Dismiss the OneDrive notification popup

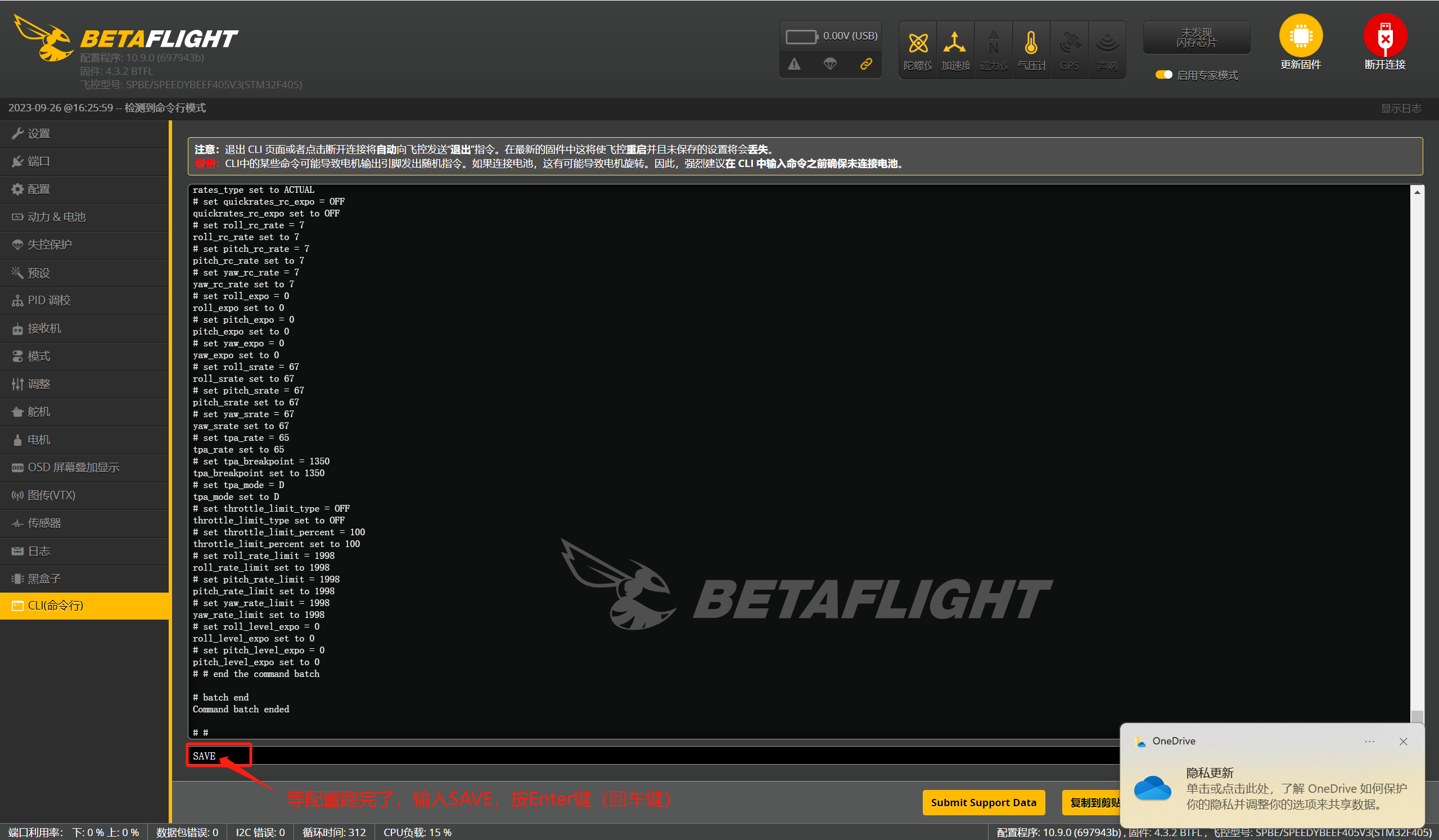point(1403,741)
